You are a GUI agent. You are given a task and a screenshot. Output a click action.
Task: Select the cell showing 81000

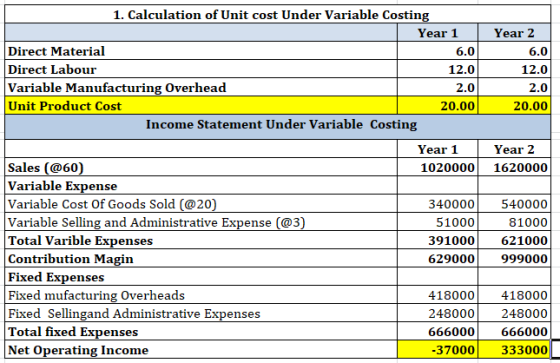tap(514, 222)
